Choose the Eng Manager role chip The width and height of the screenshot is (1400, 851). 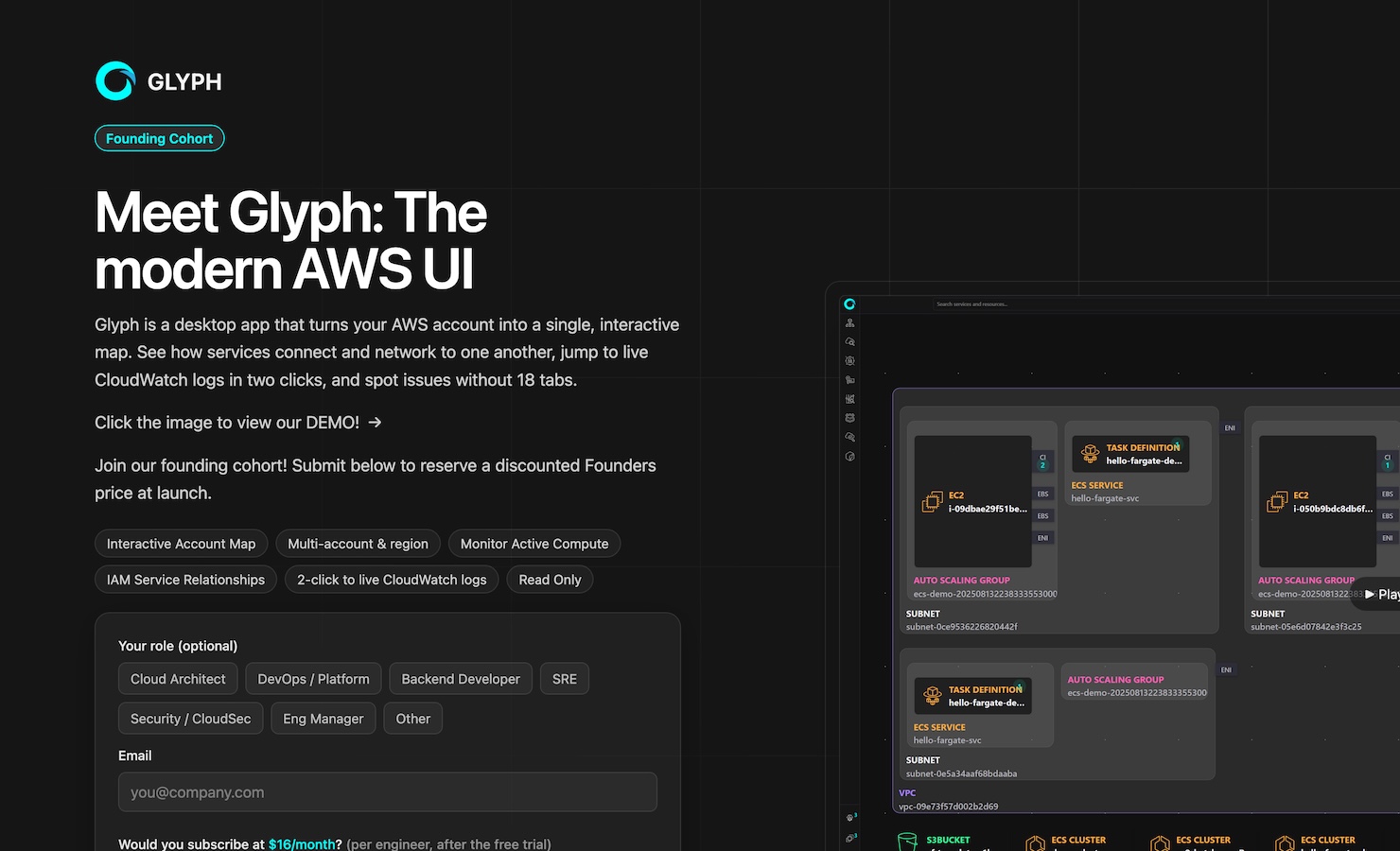tap(323, 719)
